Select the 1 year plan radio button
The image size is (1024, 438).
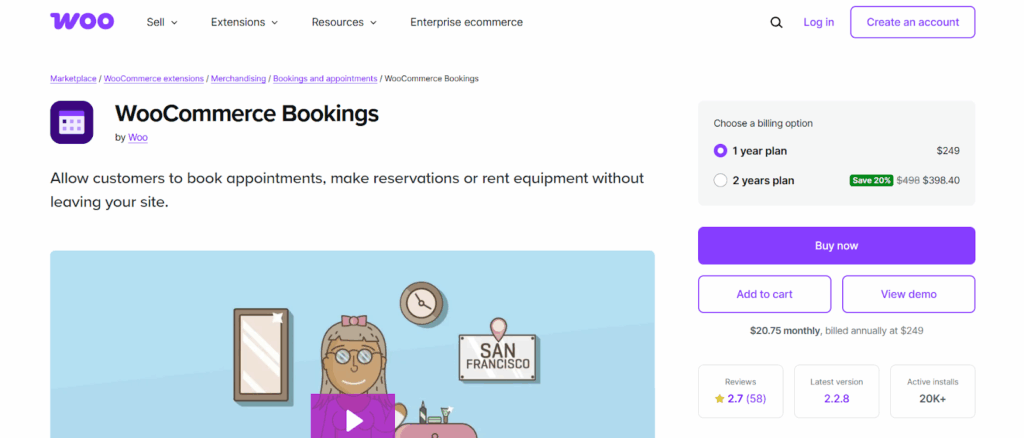click(720, 151)
